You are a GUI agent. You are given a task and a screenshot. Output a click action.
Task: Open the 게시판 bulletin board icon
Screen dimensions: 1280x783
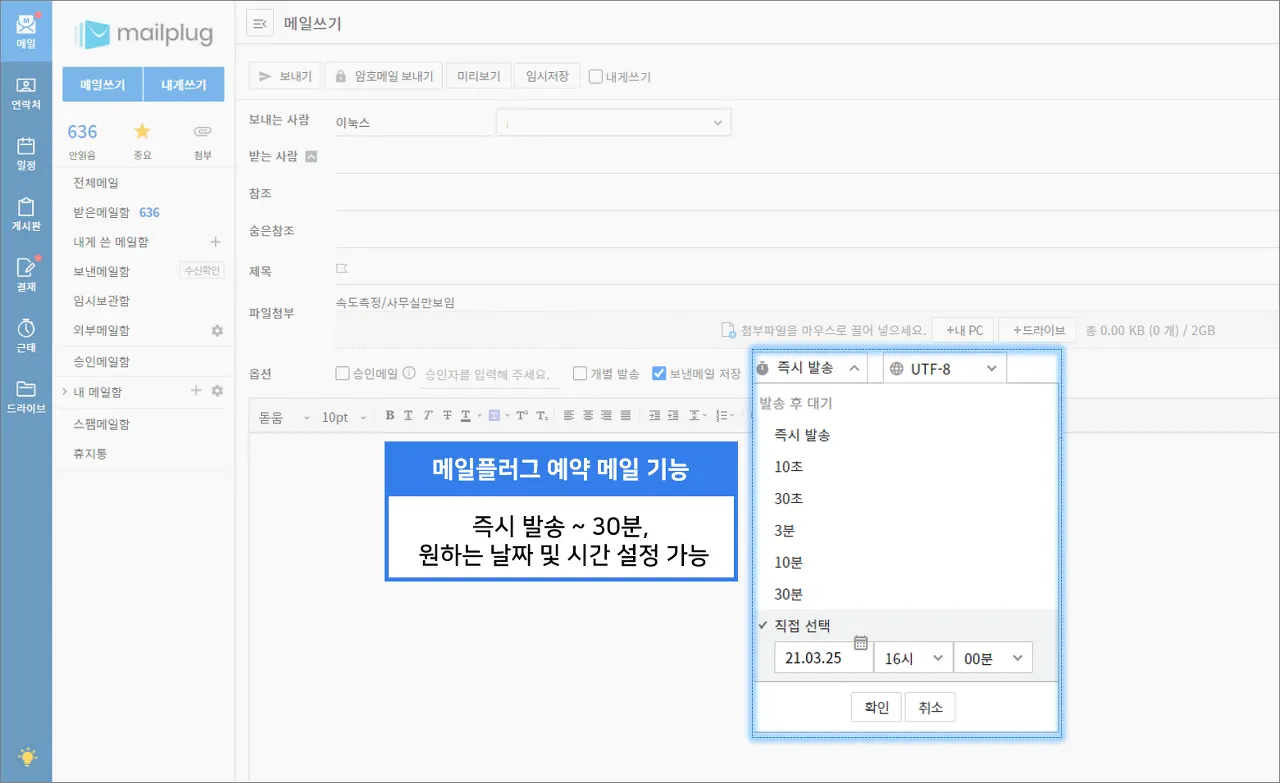26,214
